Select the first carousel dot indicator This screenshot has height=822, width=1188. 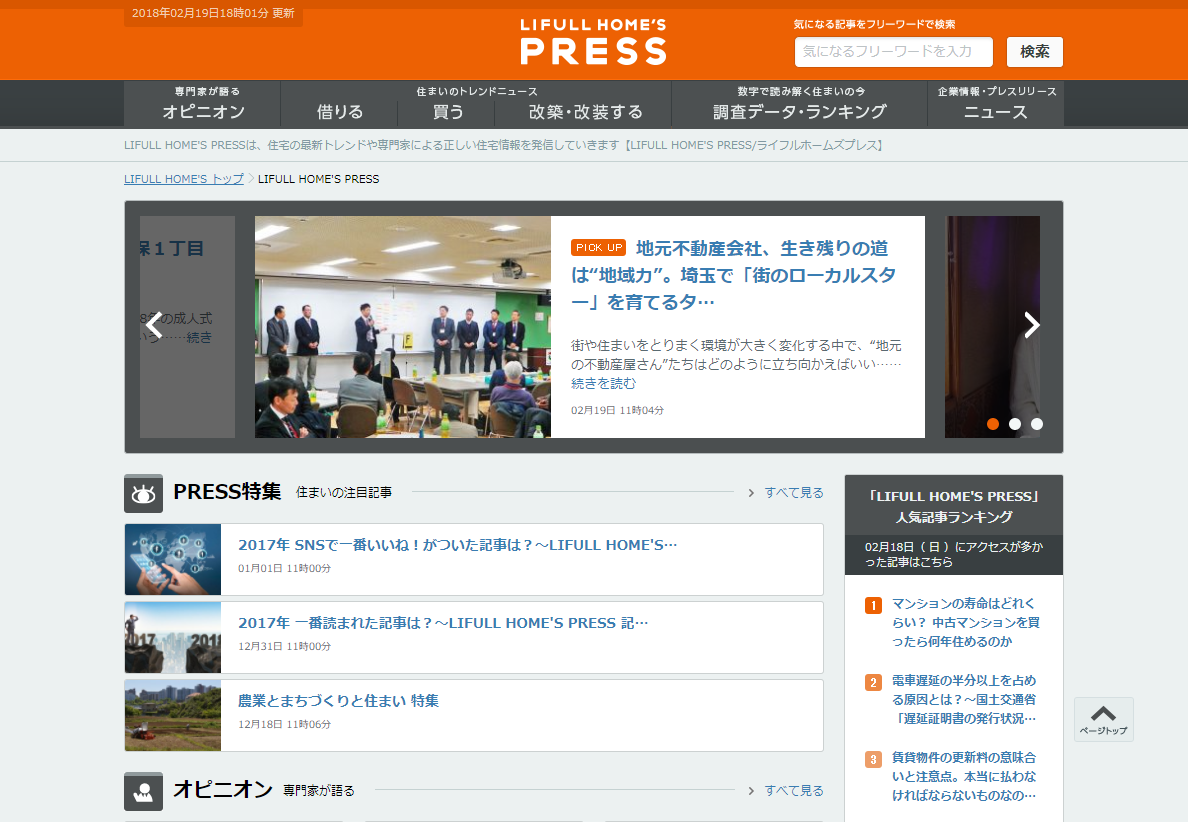coord(993,424)
